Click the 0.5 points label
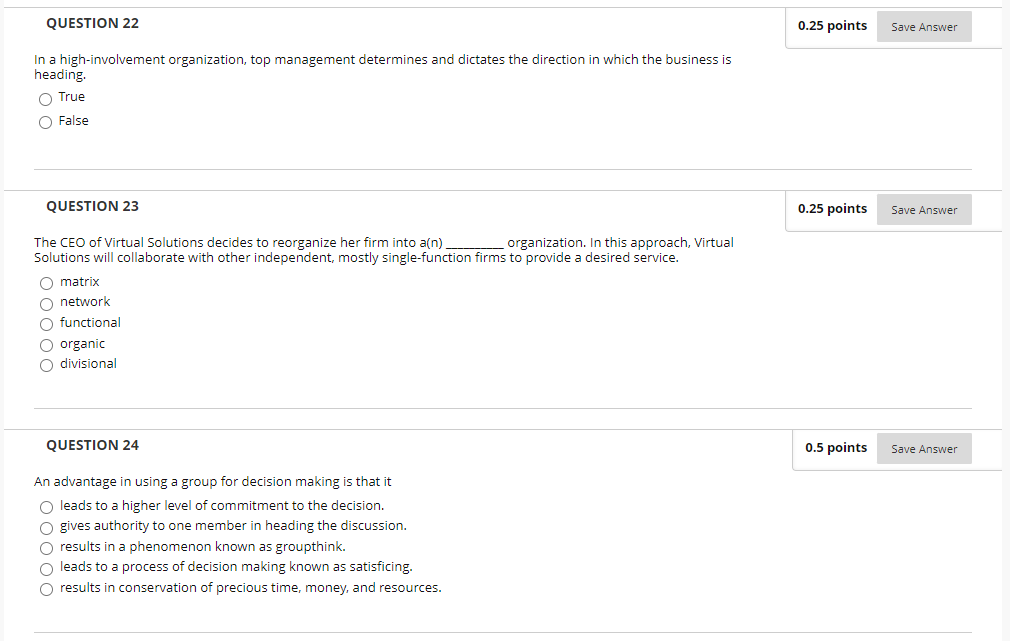This screenshot has height=641, width=1010. pos(836,447)
